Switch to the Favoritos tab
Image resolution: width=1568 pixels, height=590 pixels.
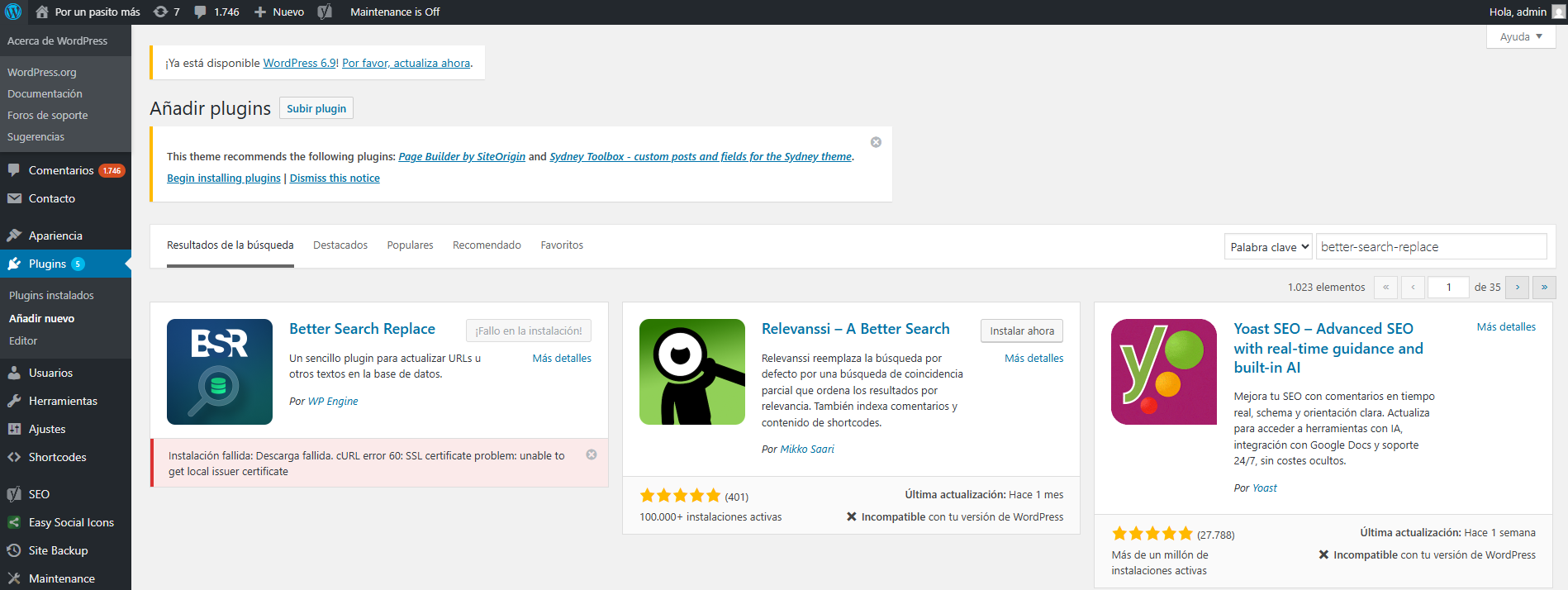pos(562,245)
